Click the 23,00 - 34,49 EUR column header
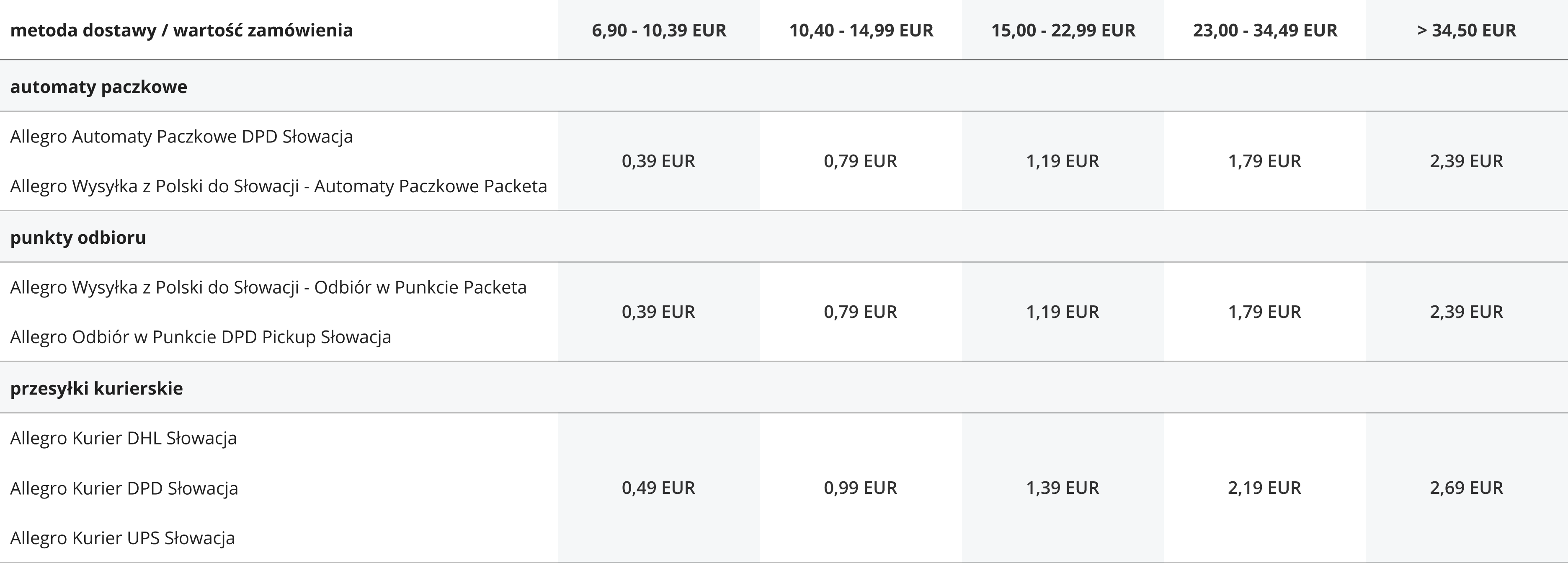1568x563 pixels. [x=1265, y=30]
